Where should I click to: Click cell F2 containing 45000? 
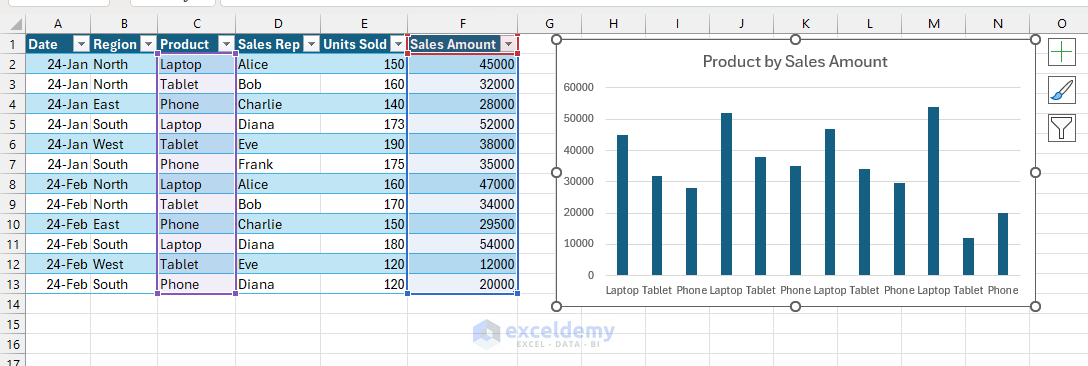pyautogui.click(x=463, y=65)
